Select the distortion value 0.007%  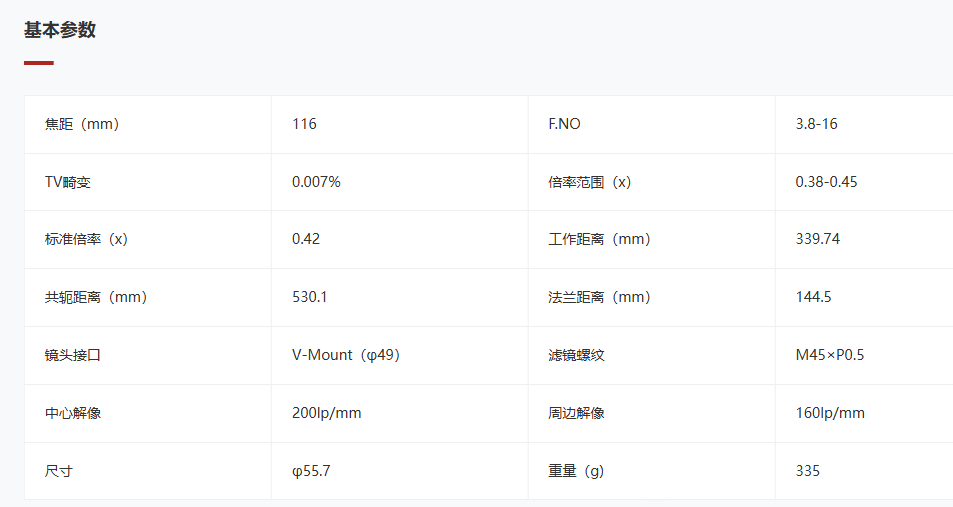316,182
